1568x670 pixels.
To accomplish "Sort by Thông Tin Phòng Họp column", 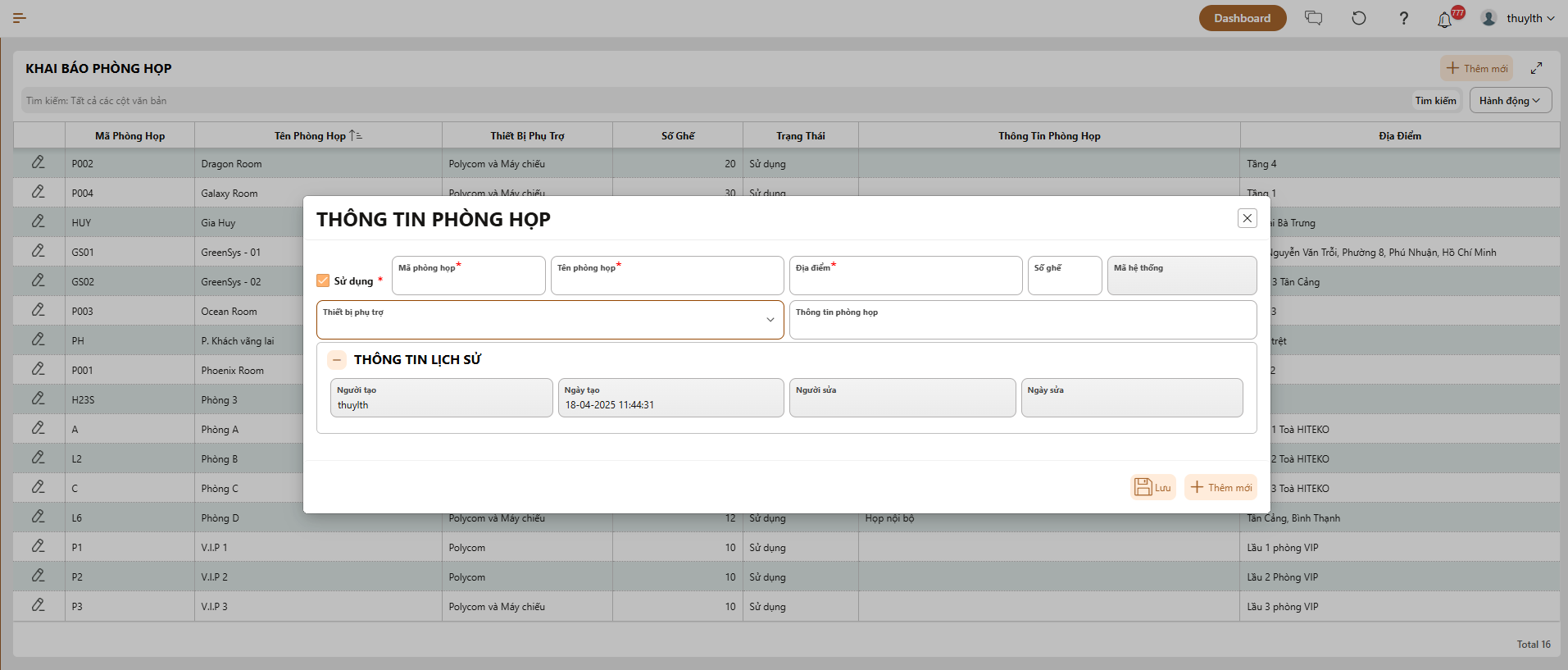I will coord(1049,135).
